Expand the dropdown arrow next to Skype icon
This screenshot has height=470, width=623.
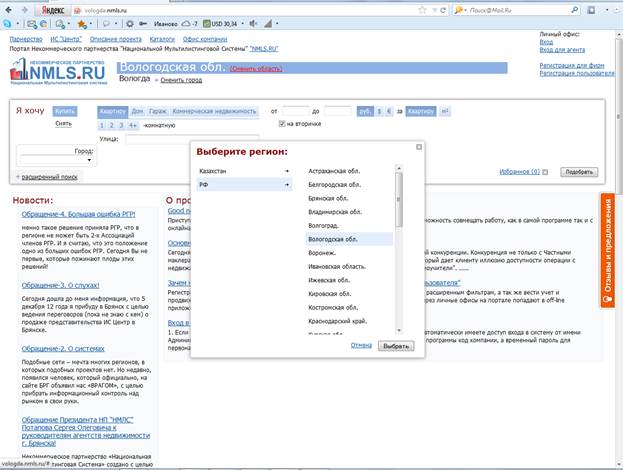coord(18,24)
